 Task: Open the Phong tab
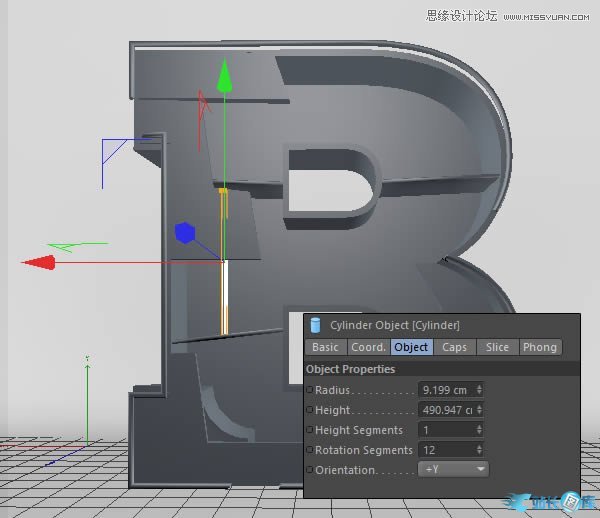pyautogui.click(x=539, y=347)
